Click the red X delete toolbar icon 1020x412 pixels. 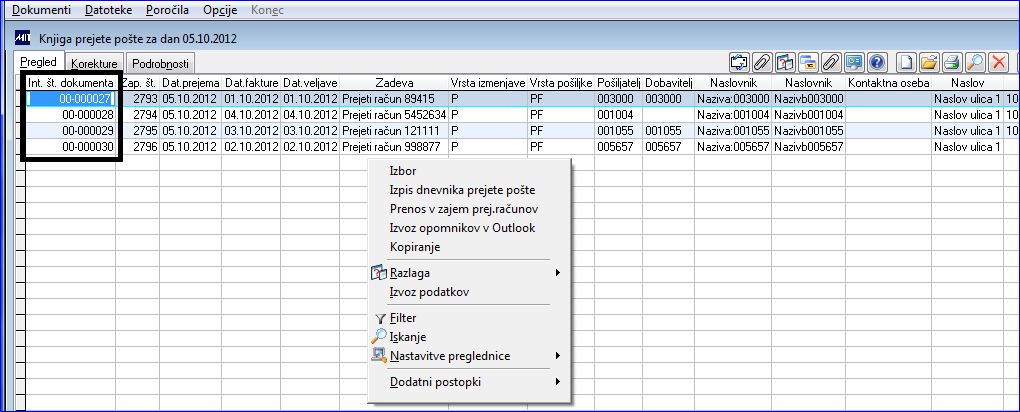(998, 62)
